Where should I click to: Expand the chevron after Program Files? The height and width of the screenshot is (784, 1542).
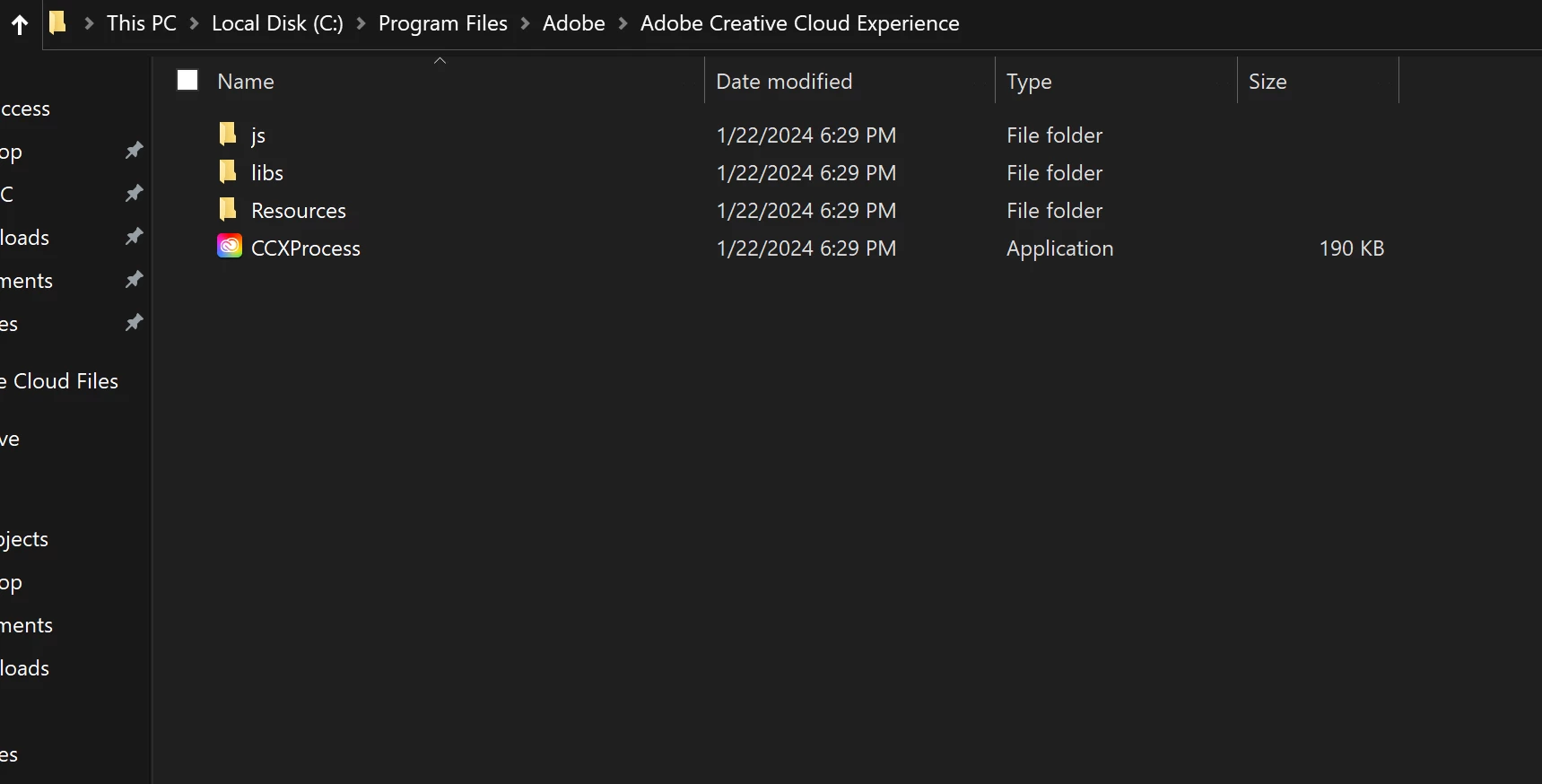[525, 23]
